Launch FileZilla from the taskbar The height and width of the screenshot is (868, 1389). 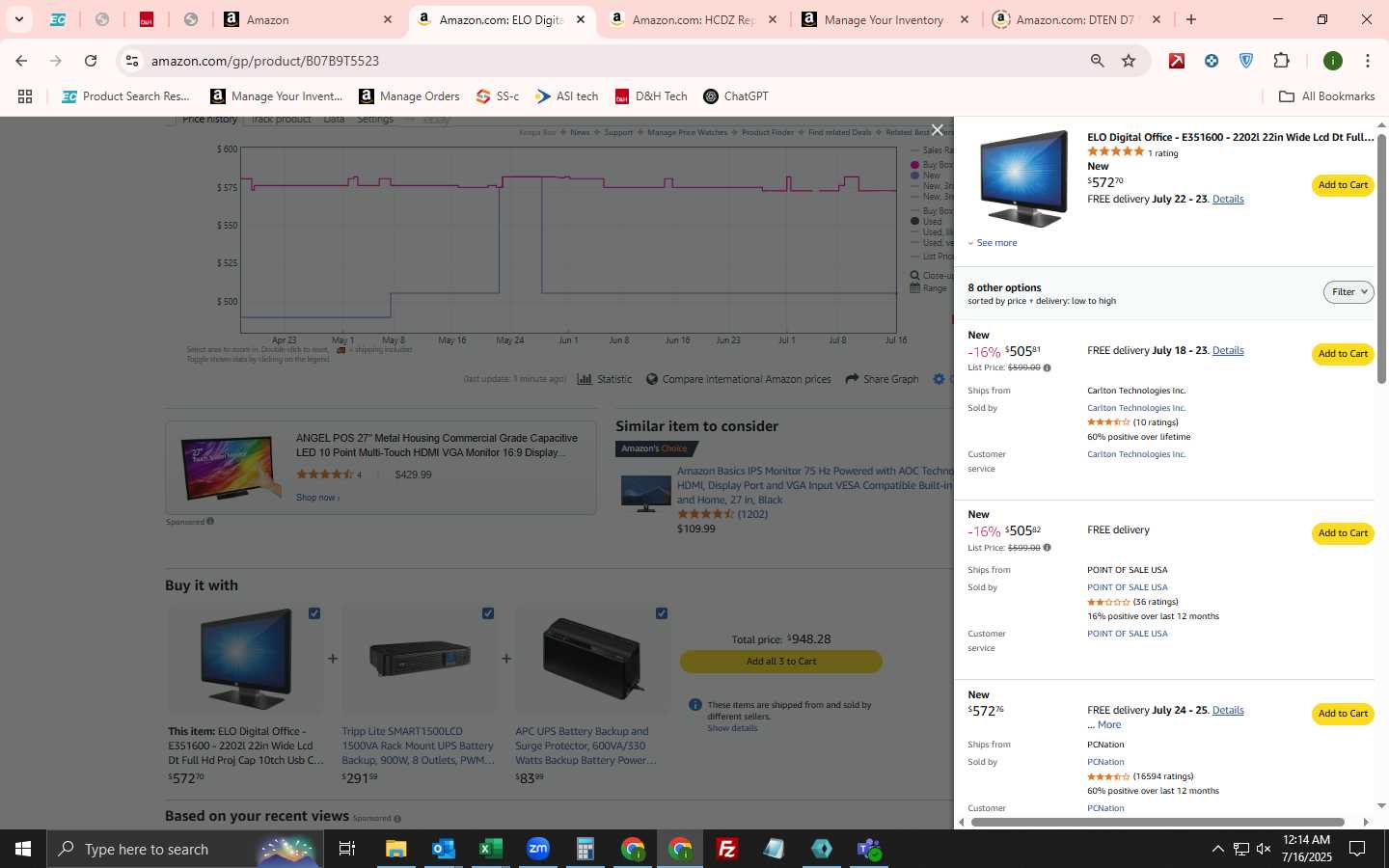tap(726, 849)
